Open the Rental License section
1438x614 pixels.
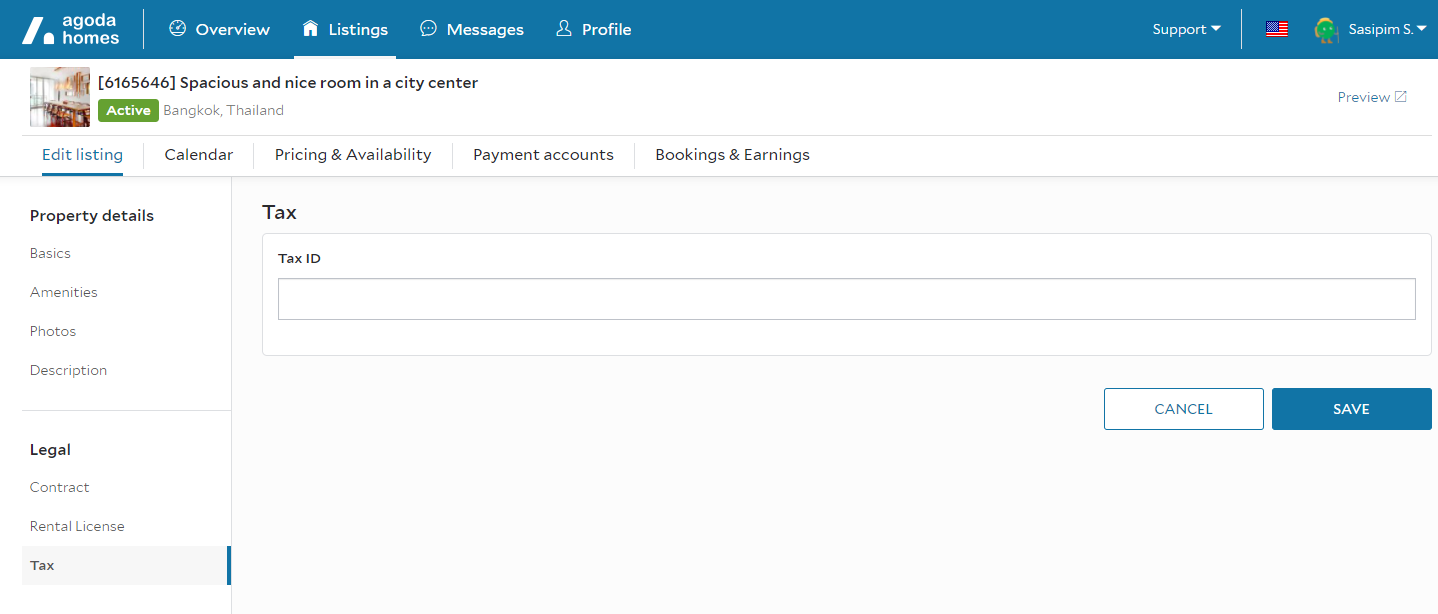point(77,526)
